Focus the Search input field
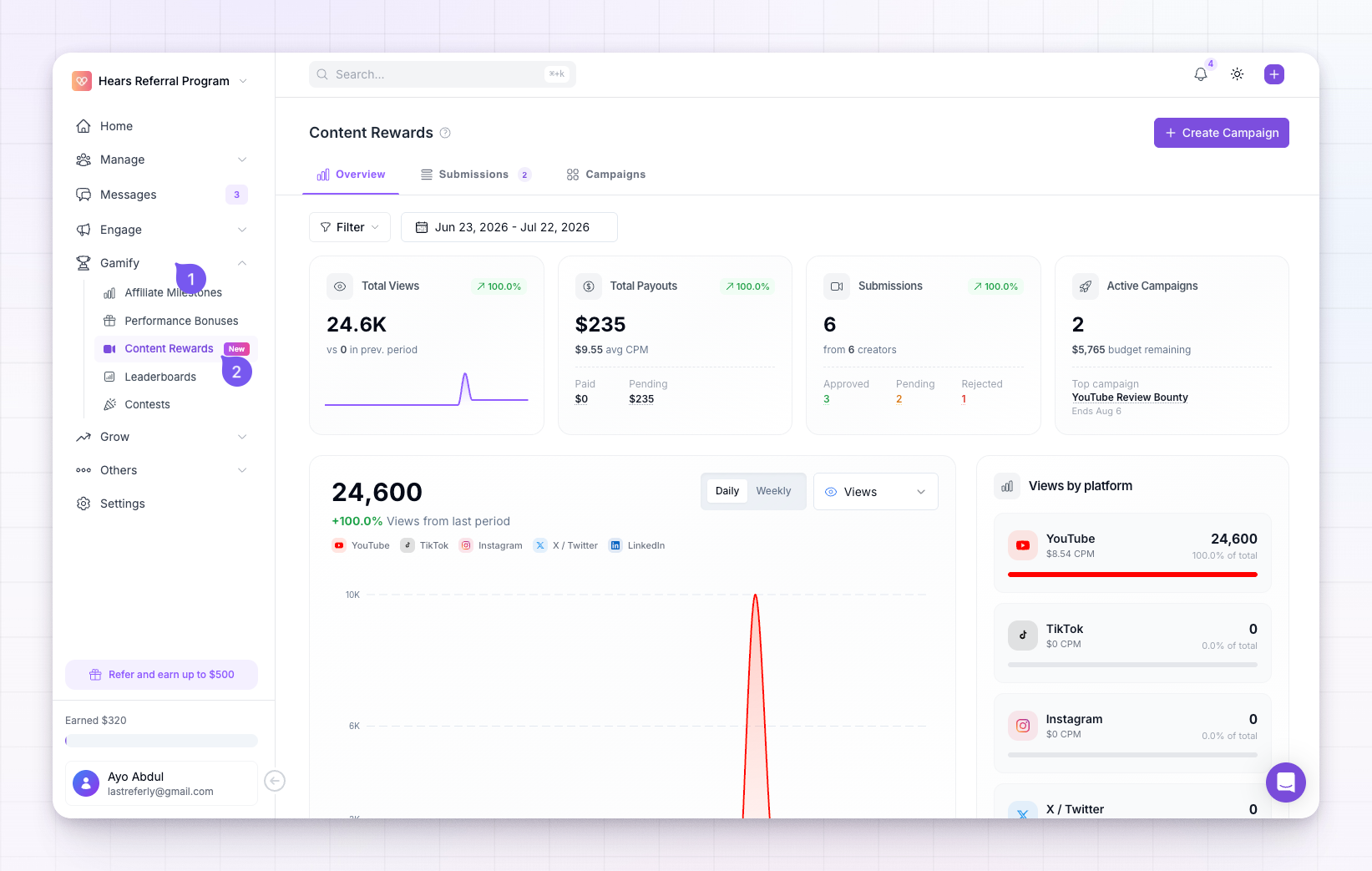 pos(443,74)
